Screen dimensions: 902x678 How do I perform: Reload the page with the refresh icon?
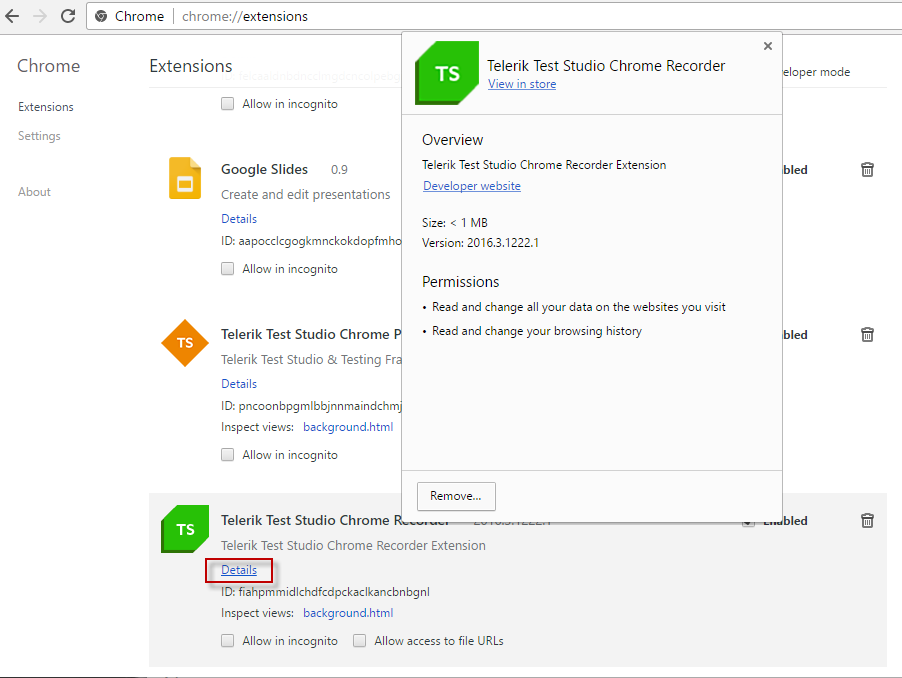pyautogui.click(x=68, y=16)
